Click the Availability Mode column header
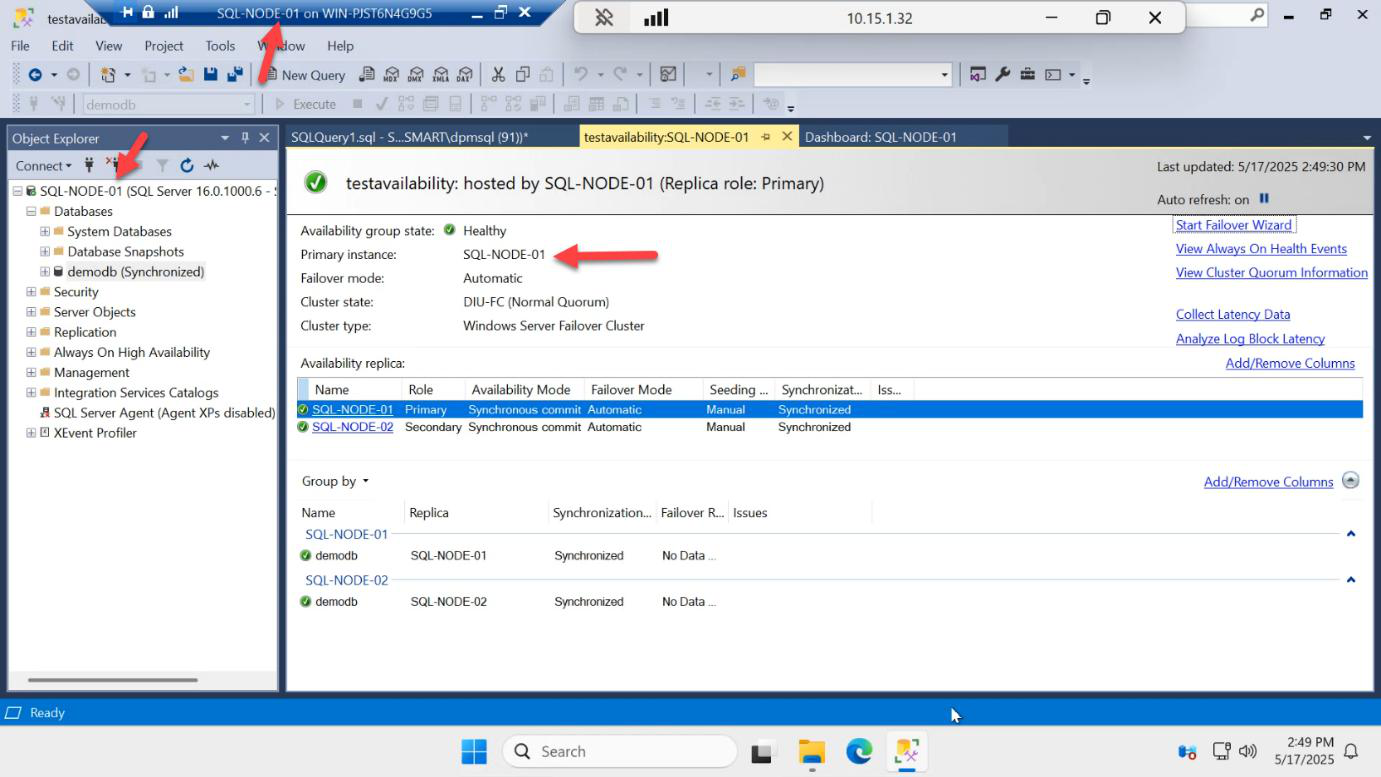This screenshot has height=777, width=1381. click(x=525, y=390)
